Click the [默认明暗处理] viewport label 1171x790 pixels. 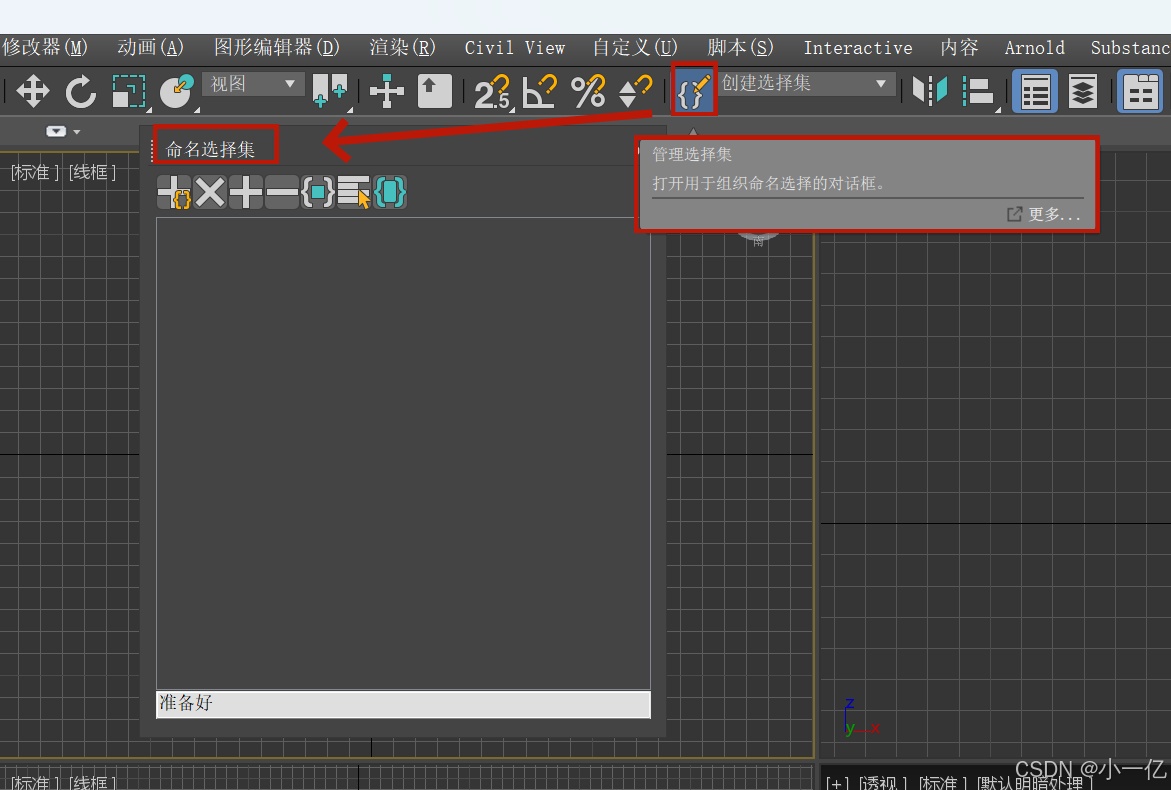1034,783
